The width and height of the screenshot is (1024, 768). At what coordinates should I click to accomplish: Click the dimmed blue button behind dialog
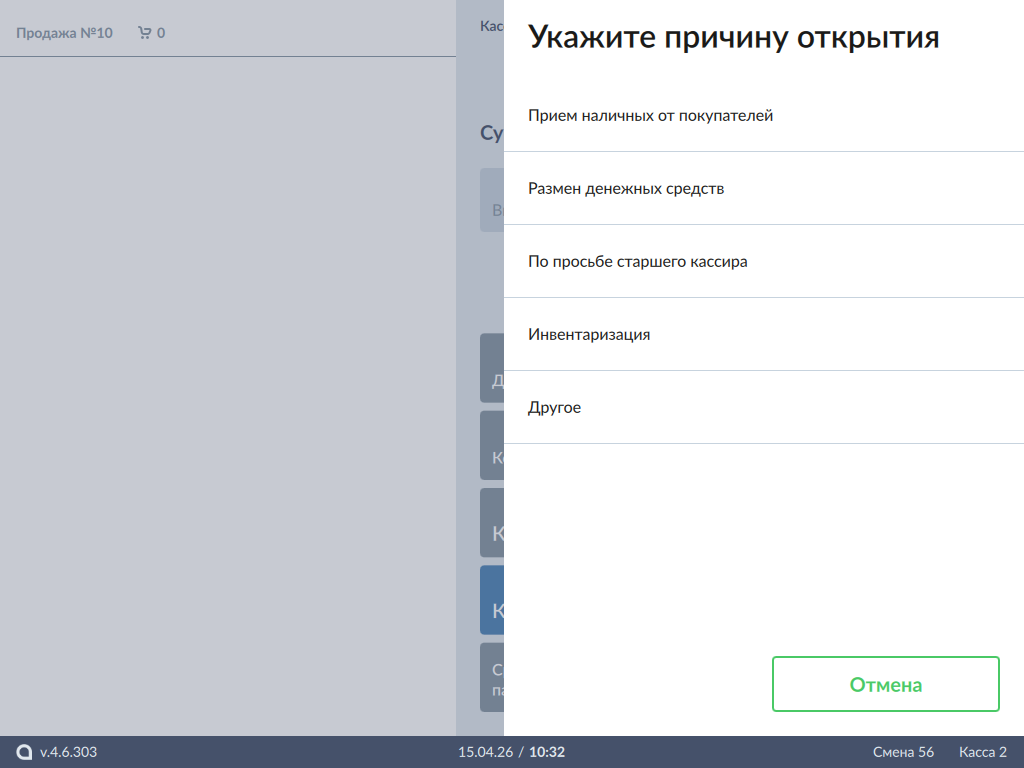point(492,600)
